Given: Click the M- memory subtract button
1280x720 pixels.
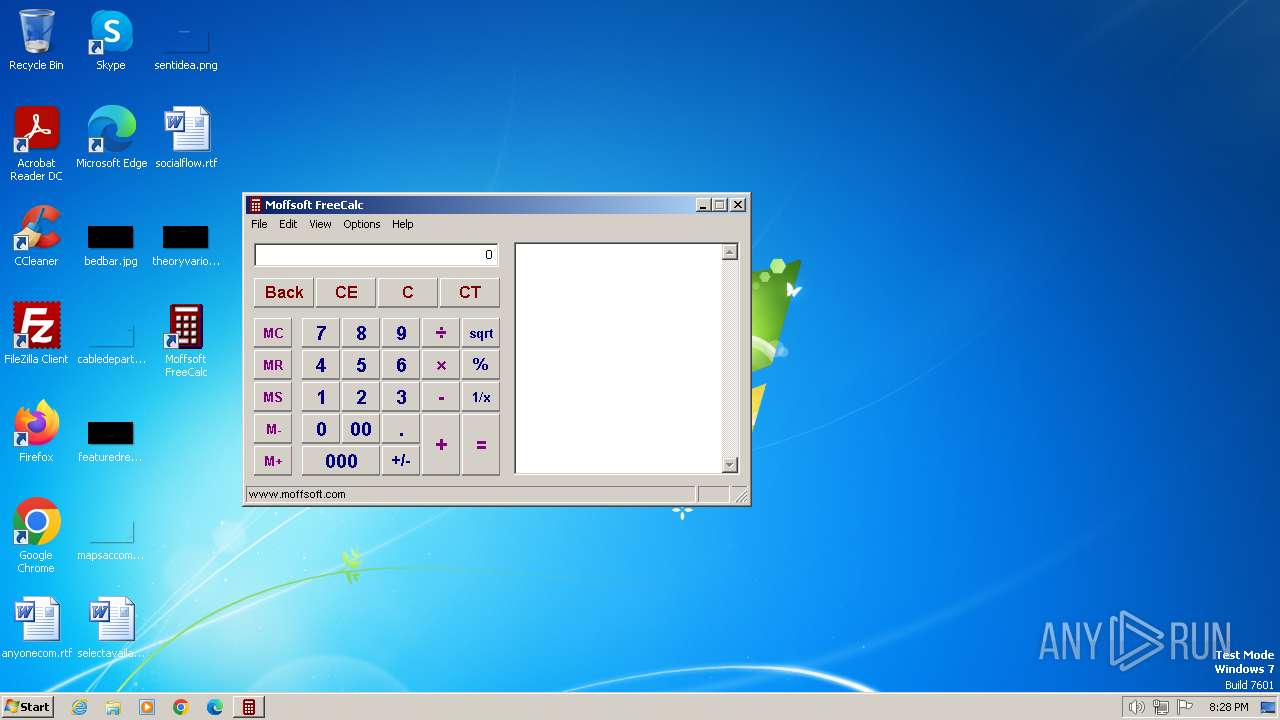Looking at the screenshot, I should click(x=273, y=429).
